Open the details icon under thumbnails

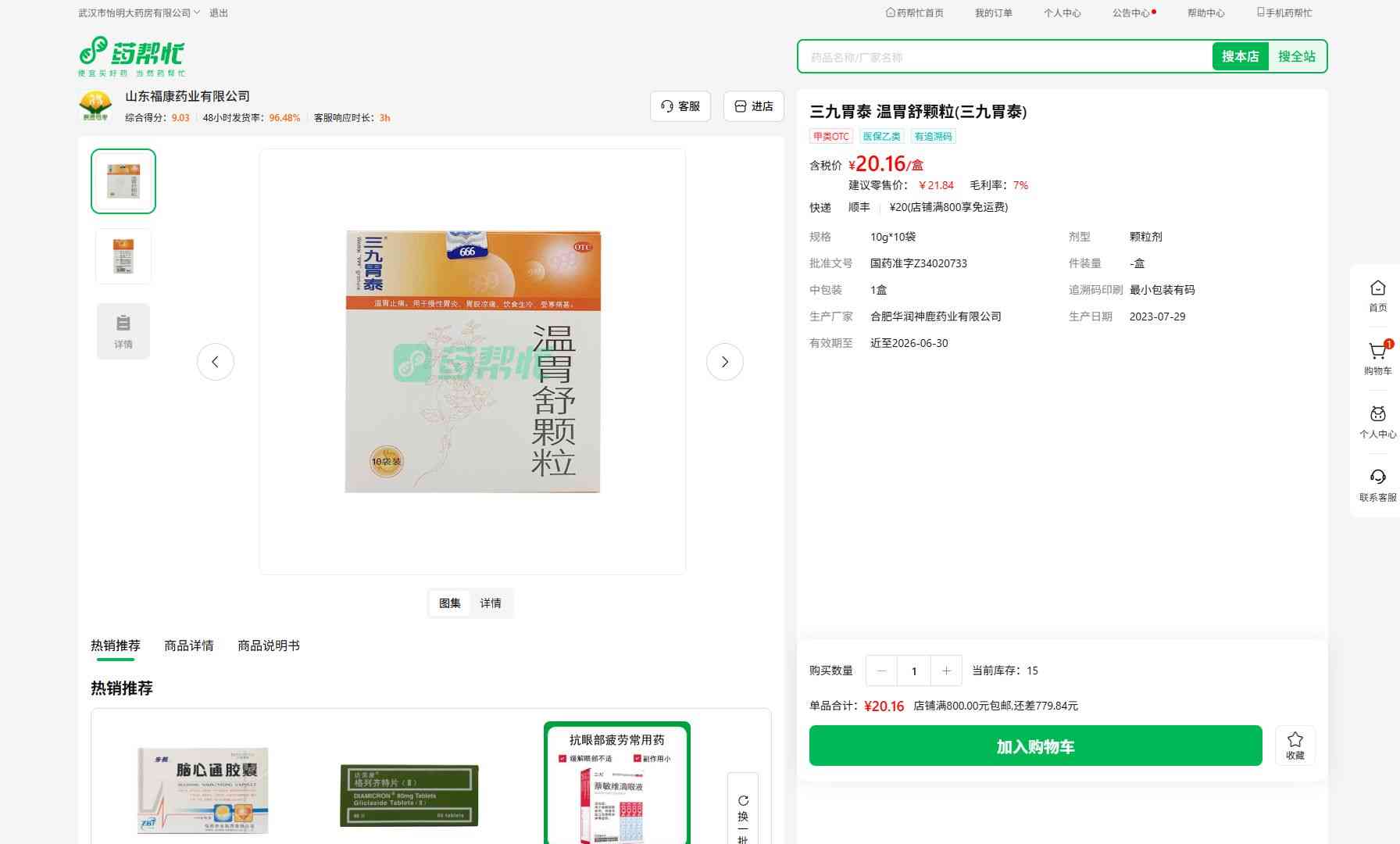(123, 331)
